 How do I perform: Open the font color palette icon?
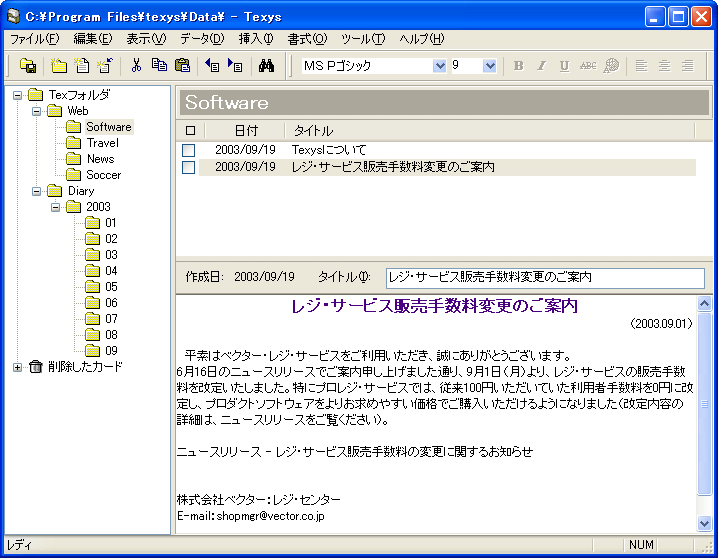click(x=611, y=66)
